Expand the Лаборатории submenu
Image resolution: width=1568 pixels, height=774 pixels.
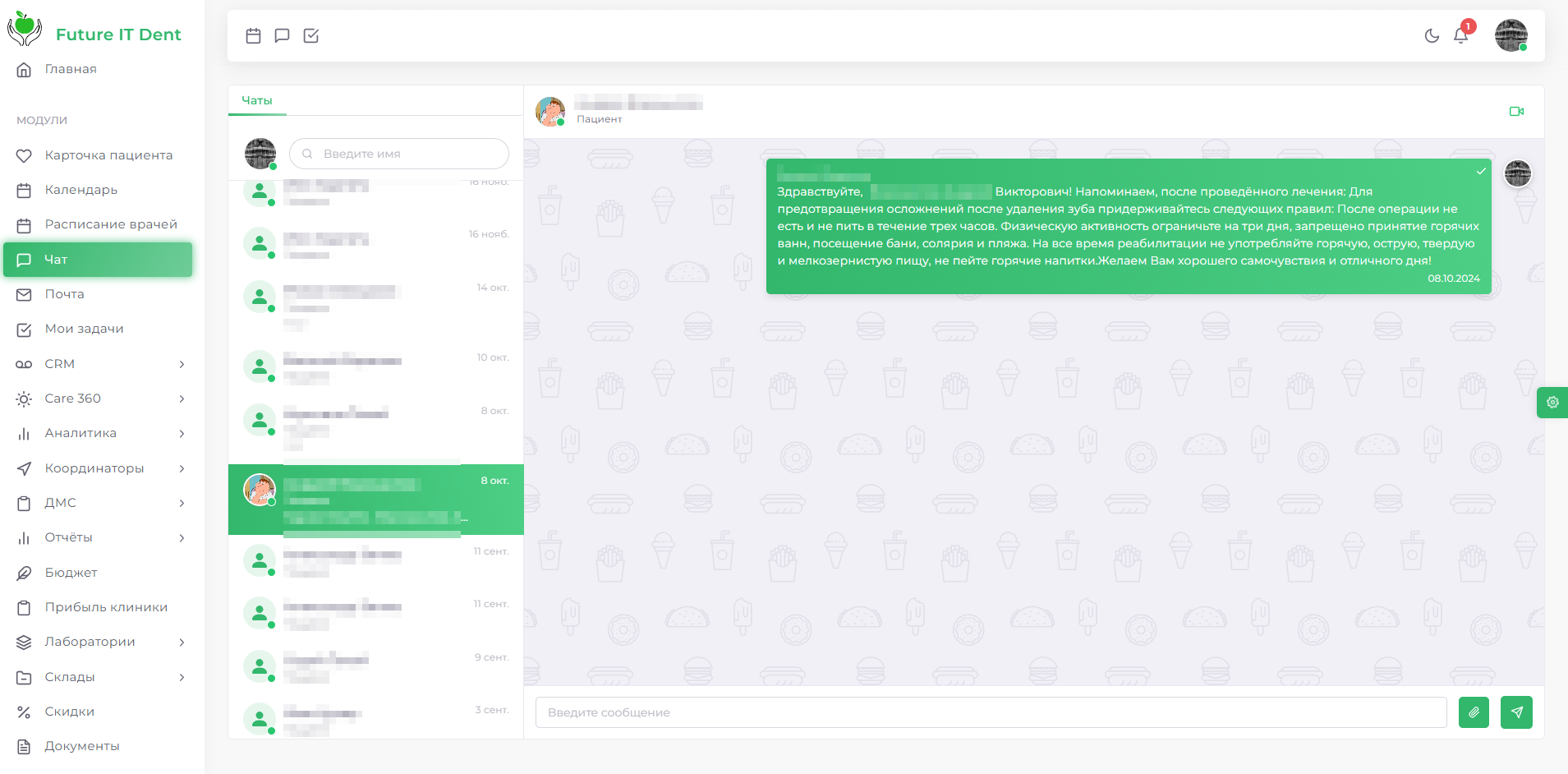coord(99,642)
